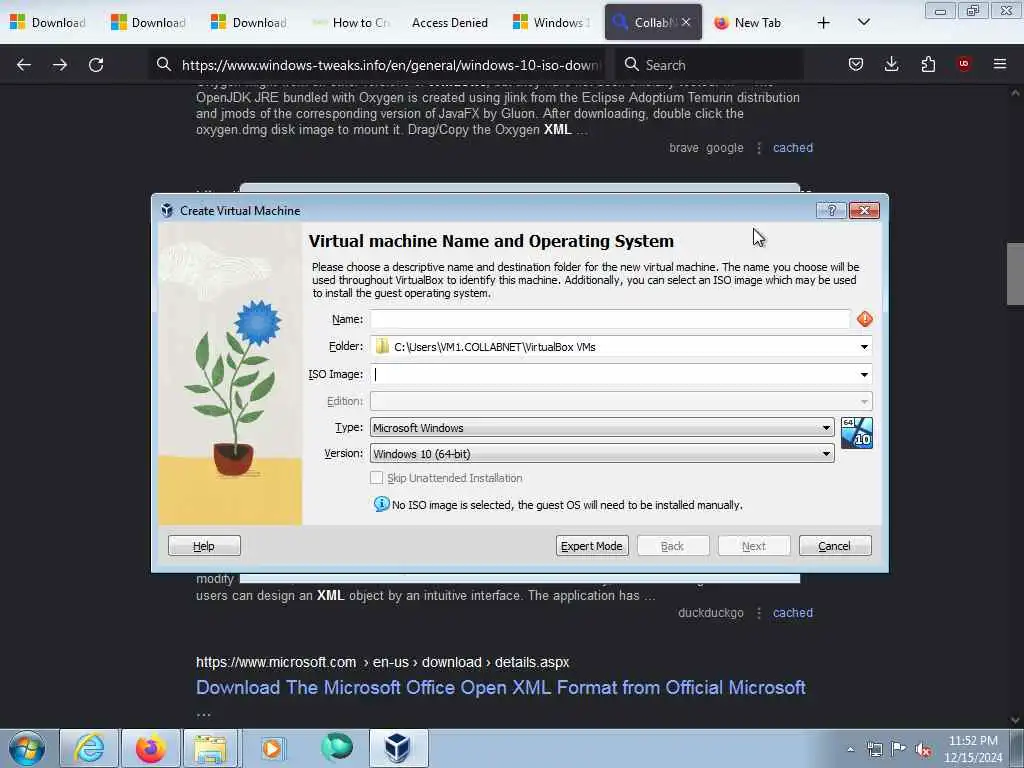This screenshot has width=1024, height=768.
Task: Toggle Skip Unattended Installation checkbox
Action: (376, 477)
